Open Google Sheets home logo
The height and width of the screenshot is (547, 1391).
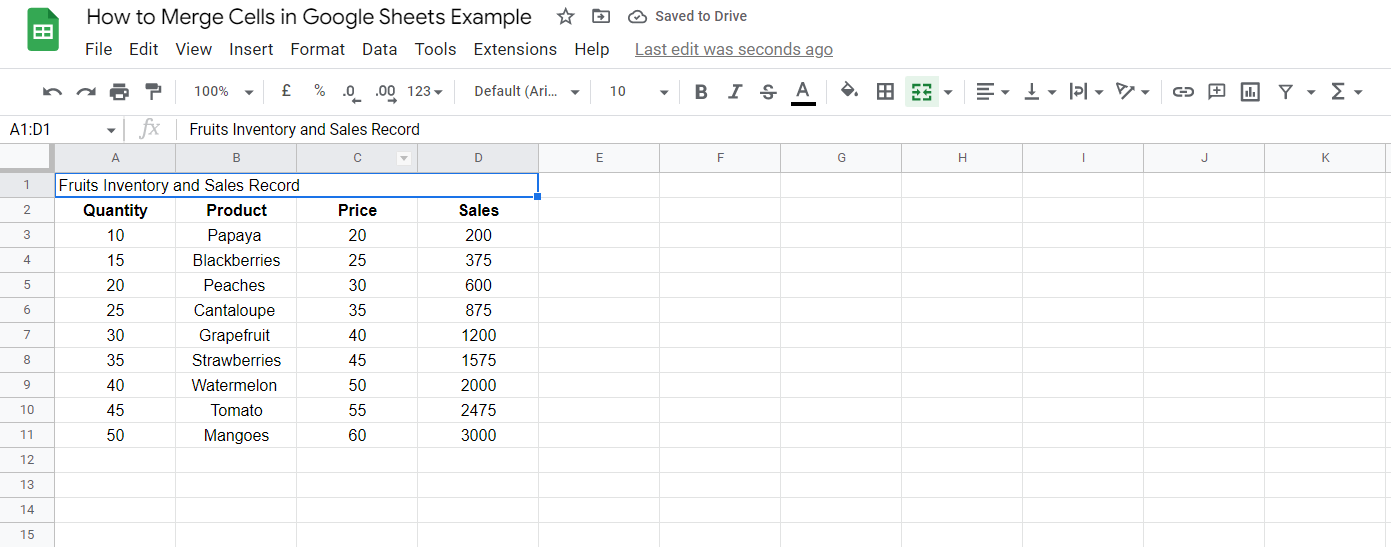(x=42, y=32)
